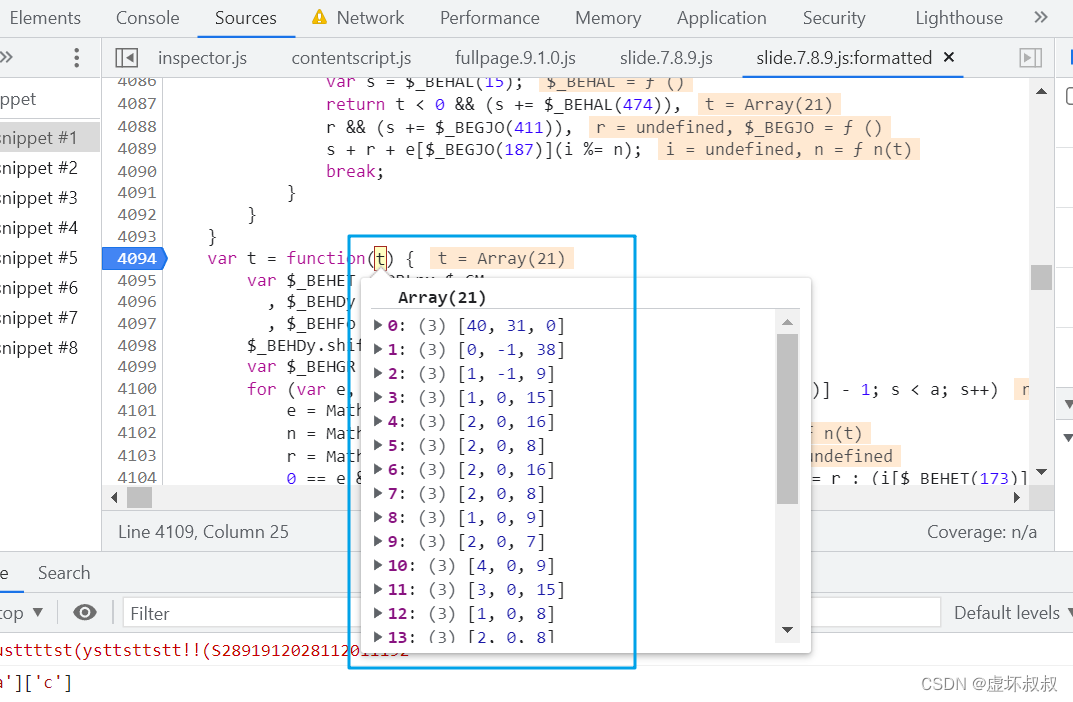Expand array entry 2 in popup

tap(377, 373)
